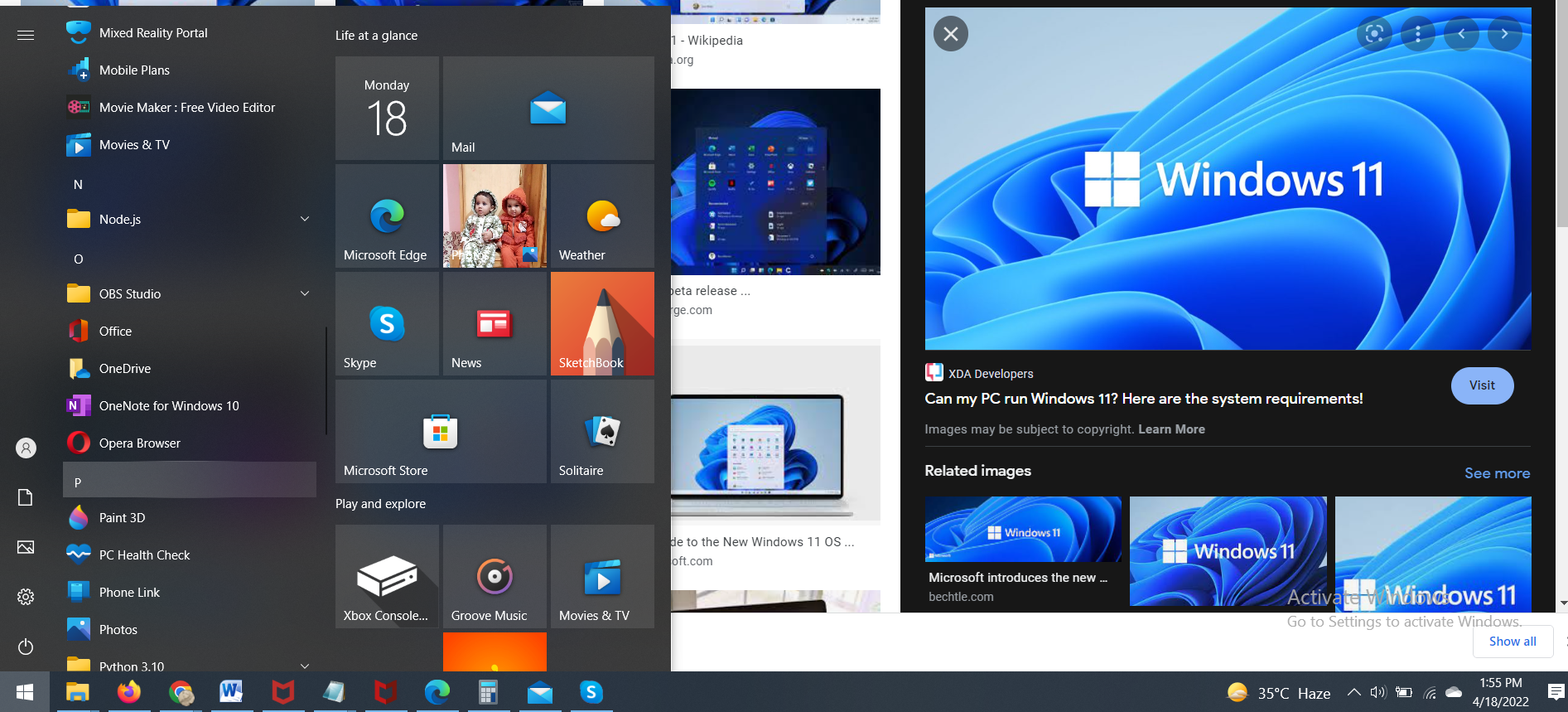Launch Mobile Plans from app list

(x=190, y=70)
